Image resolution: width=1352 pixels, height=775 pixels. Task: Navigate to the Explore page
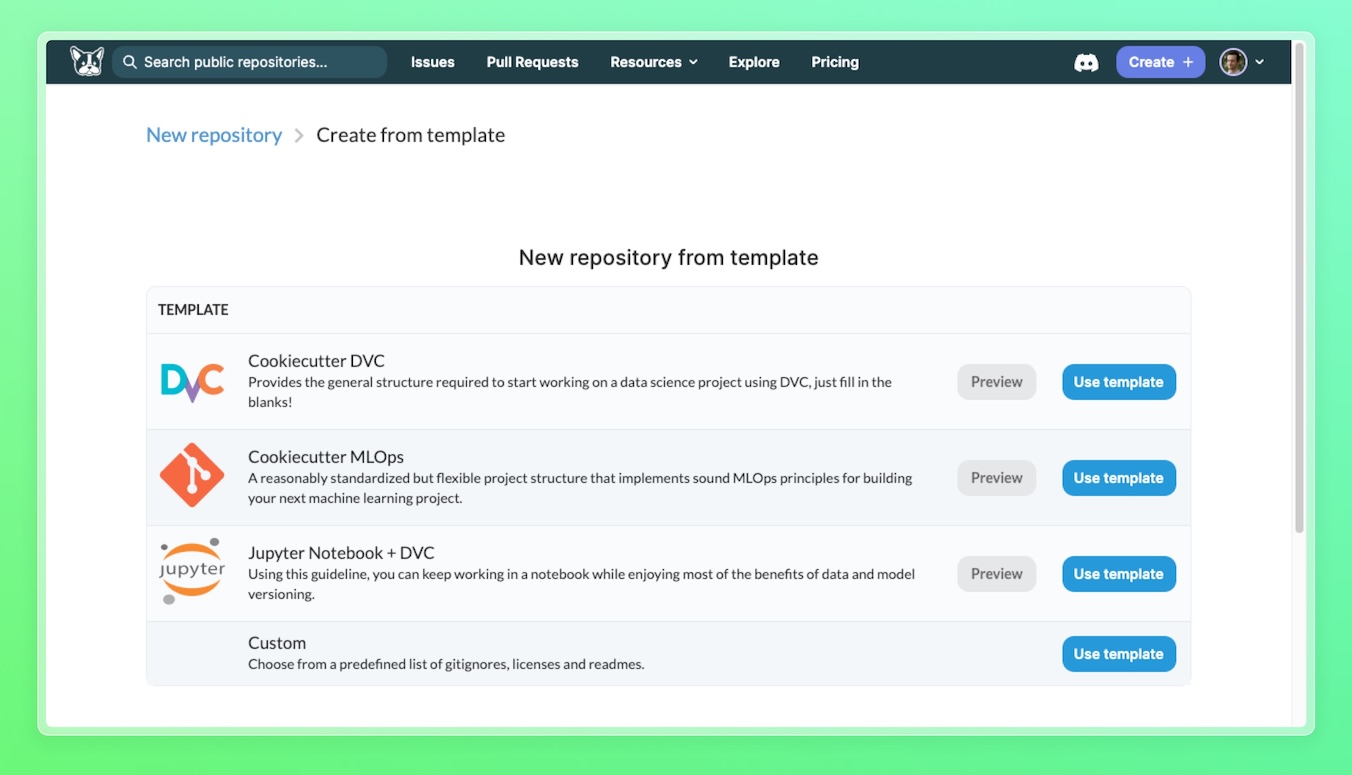point(754,62)
